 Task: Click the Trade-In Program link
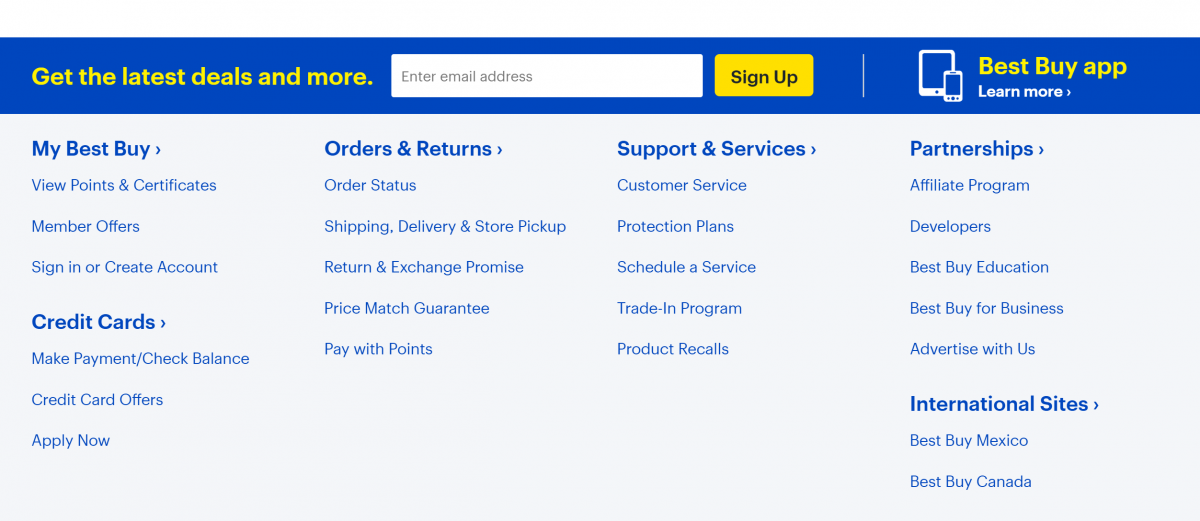pyautogui.click(x=679, y=308)
